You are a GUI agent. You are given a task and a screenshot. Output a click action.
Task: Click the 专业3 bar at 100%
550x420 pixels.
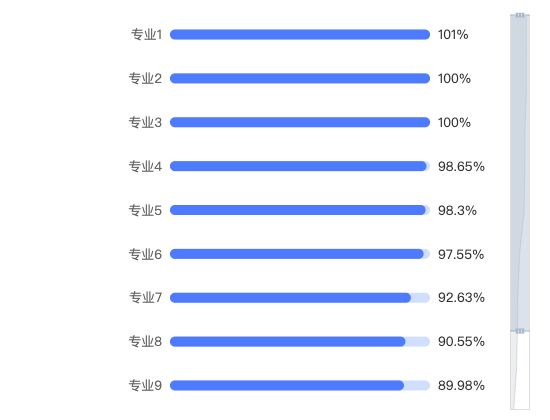point(300,122)
